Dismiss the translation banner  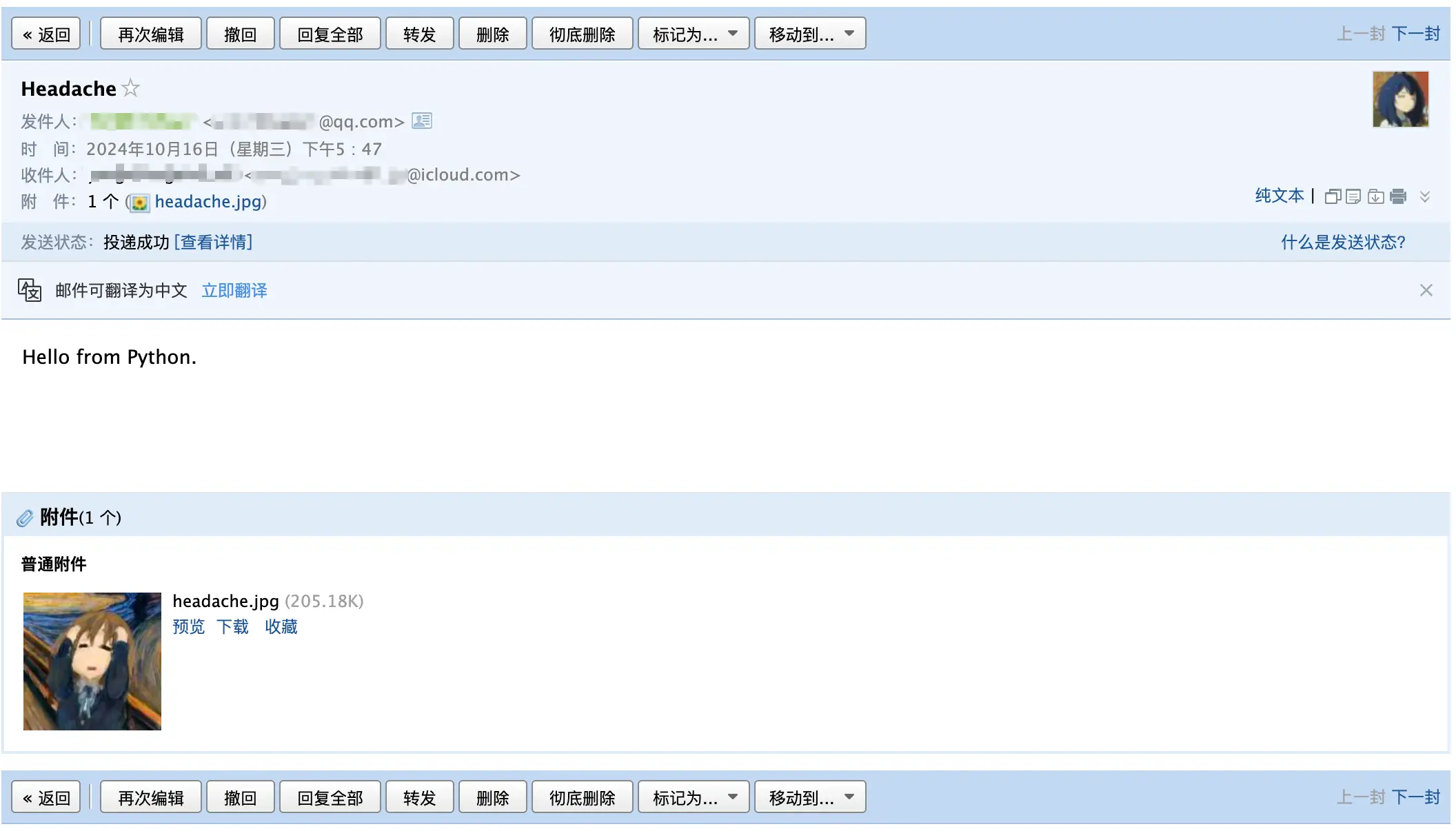pyautogui.click(x=1426, y=290)
